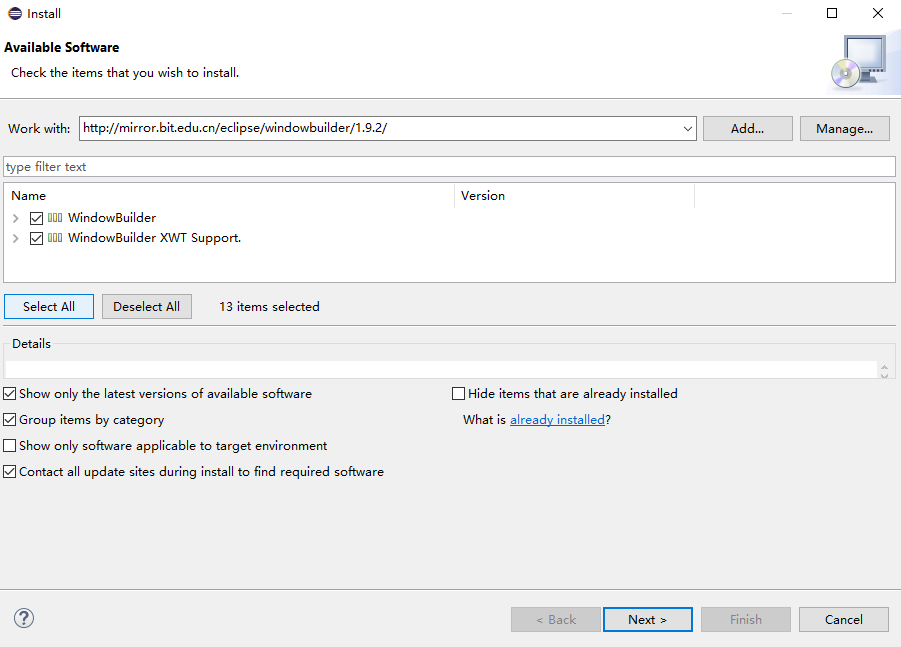Enable Show only software applicable to target environment
Screen dimensions: 901x647
pos(9,445)
